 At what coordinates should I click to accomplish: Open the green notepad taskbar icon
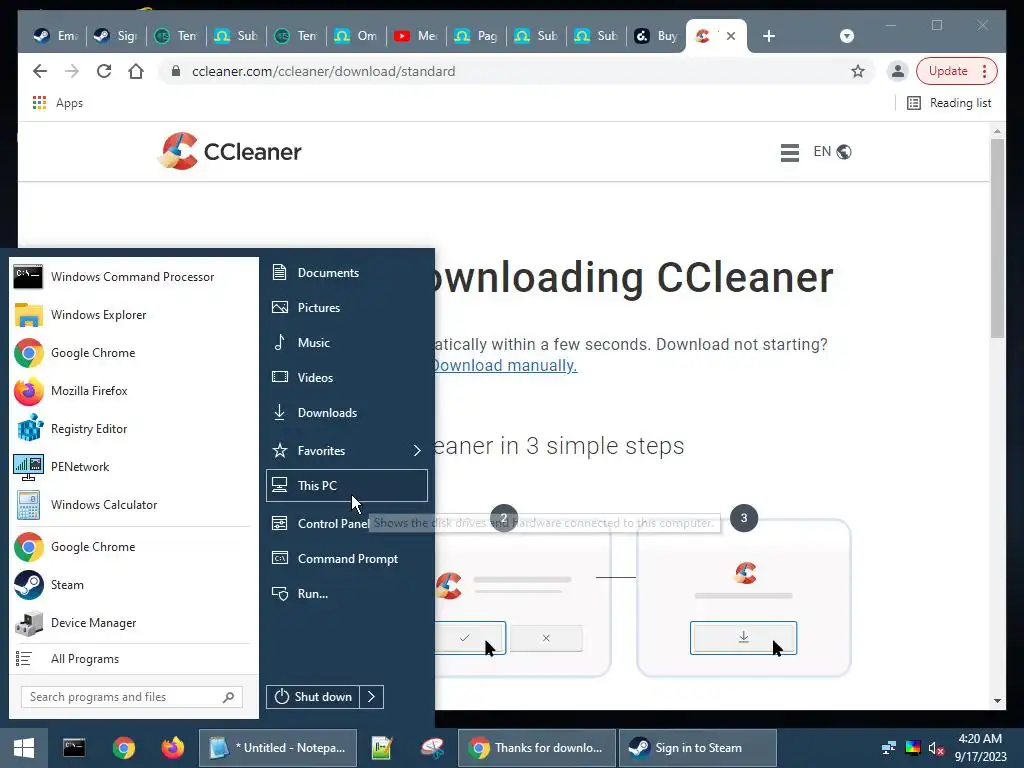pyautogui.click(x=381, y=748)
